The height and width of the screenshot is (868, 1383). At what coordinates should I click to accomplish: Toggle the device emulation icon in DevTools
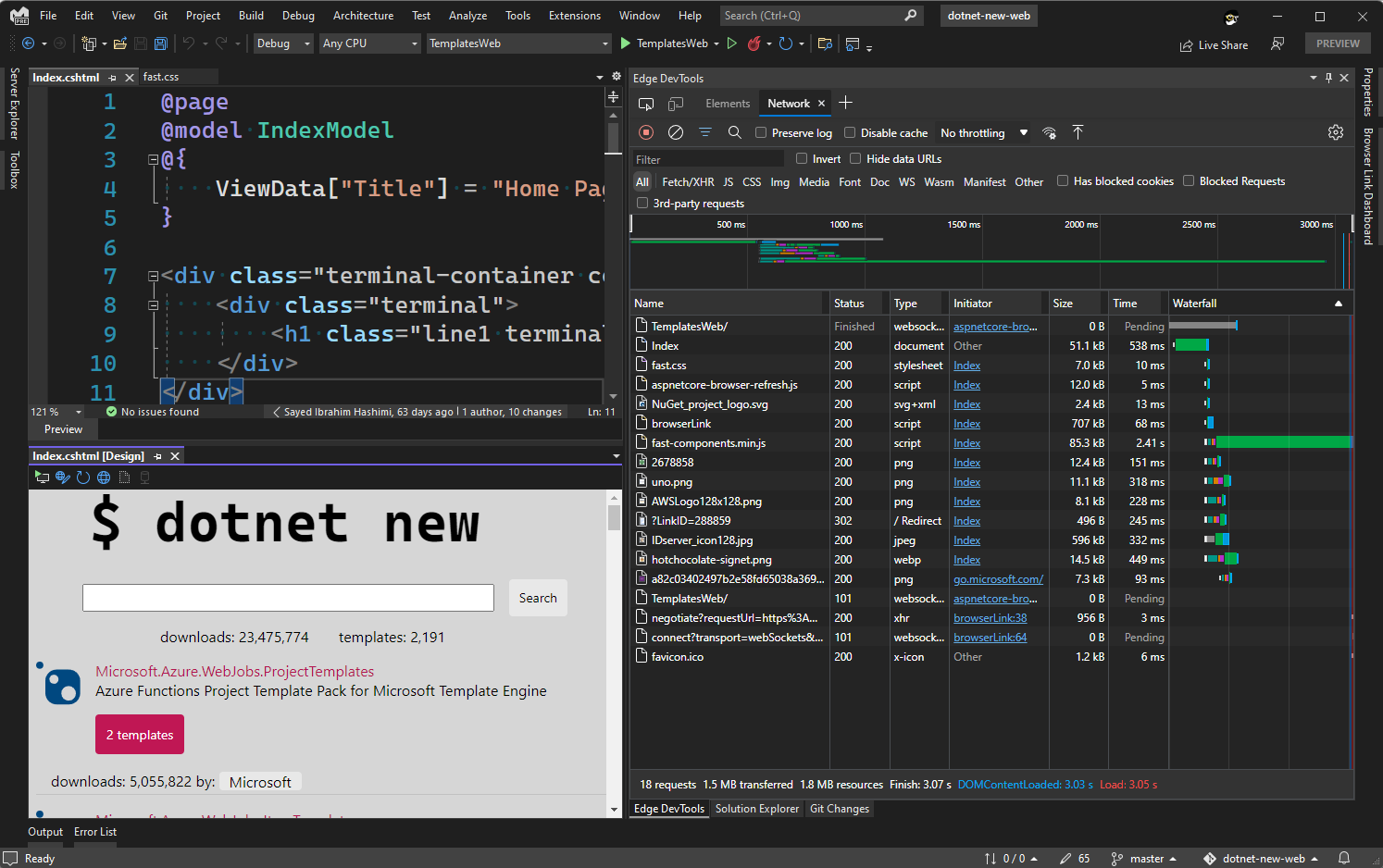(x=676, y=104)
